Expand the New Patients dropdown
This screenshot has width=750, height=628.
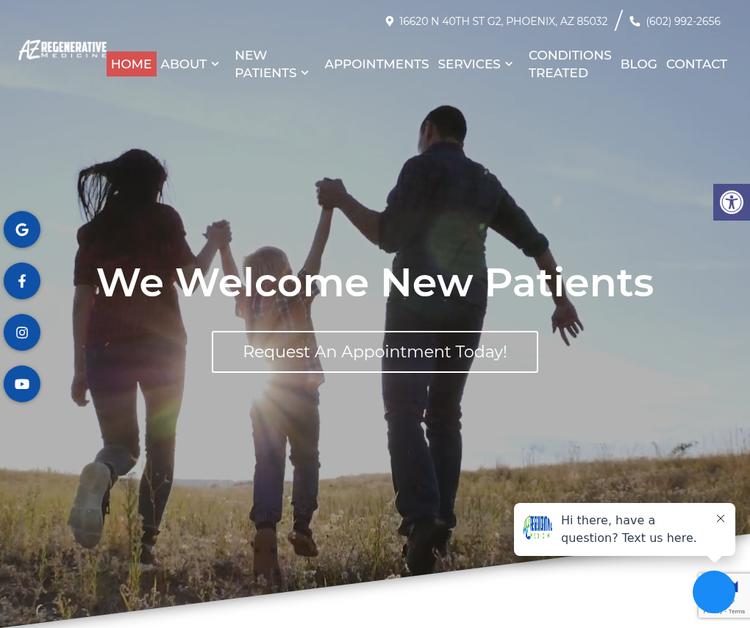pyautogui.click(x=271, y=64)
